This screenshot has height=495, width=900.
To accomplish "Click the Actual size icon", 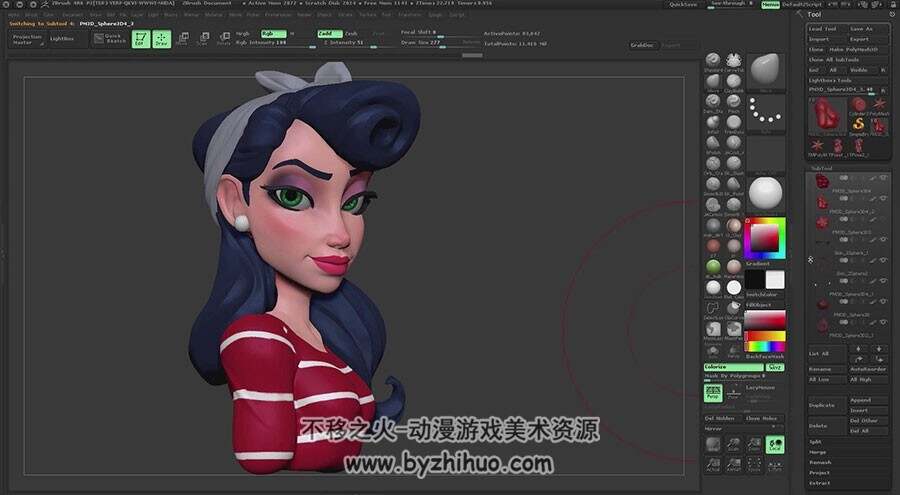I will [x=713, y=465].
